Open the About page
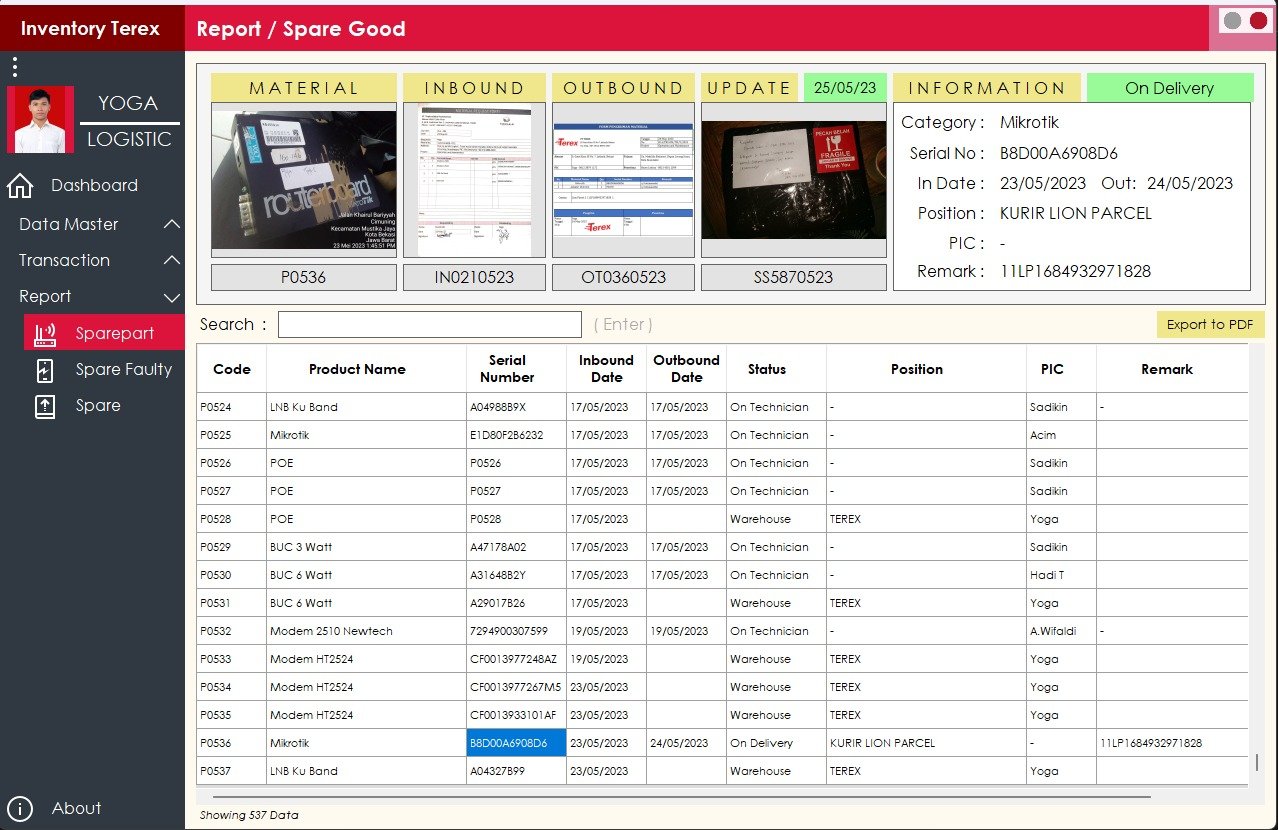Image resolution: width=1278 pixels, height=830 pixels. coord(76,808)
